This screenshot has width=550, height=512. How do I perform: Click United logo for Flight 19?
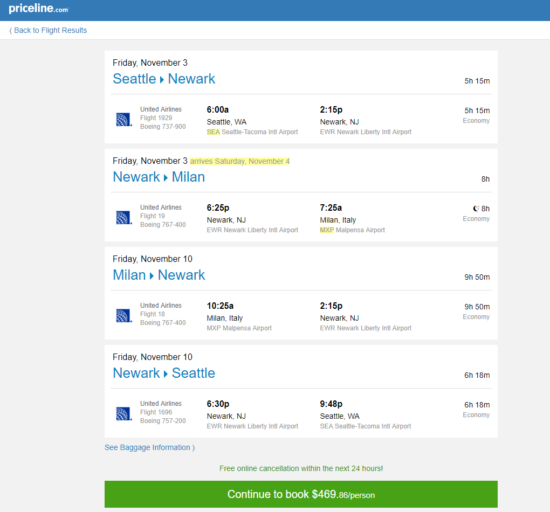click(124, 217)
